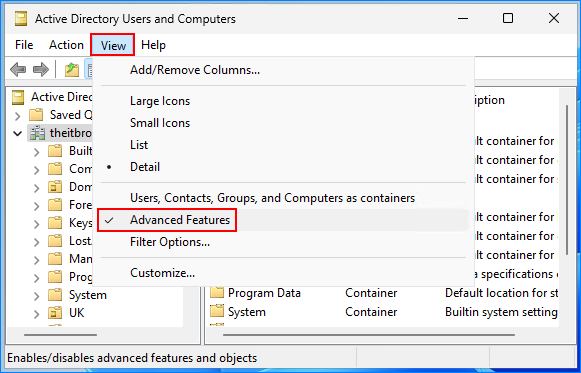Expand the Man folder node chevron
This screenshot has width=581, height=373.
36,260
